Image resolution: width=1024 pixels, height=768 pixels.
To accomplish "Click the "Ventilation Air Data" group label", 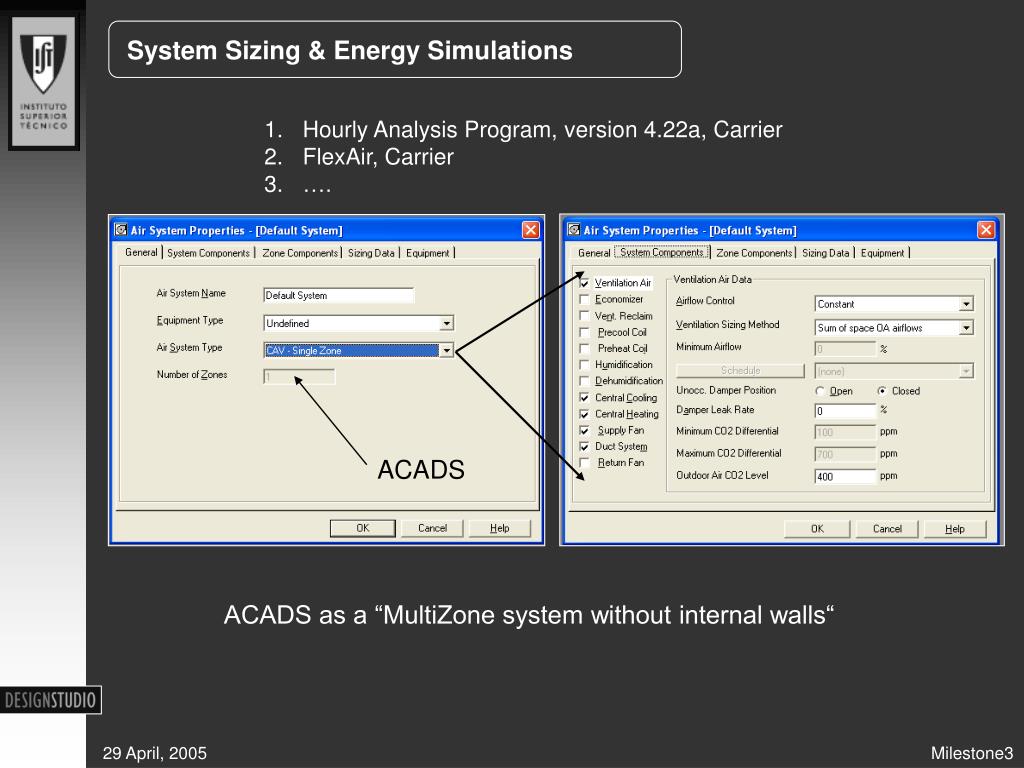I will tap(712, 279).
